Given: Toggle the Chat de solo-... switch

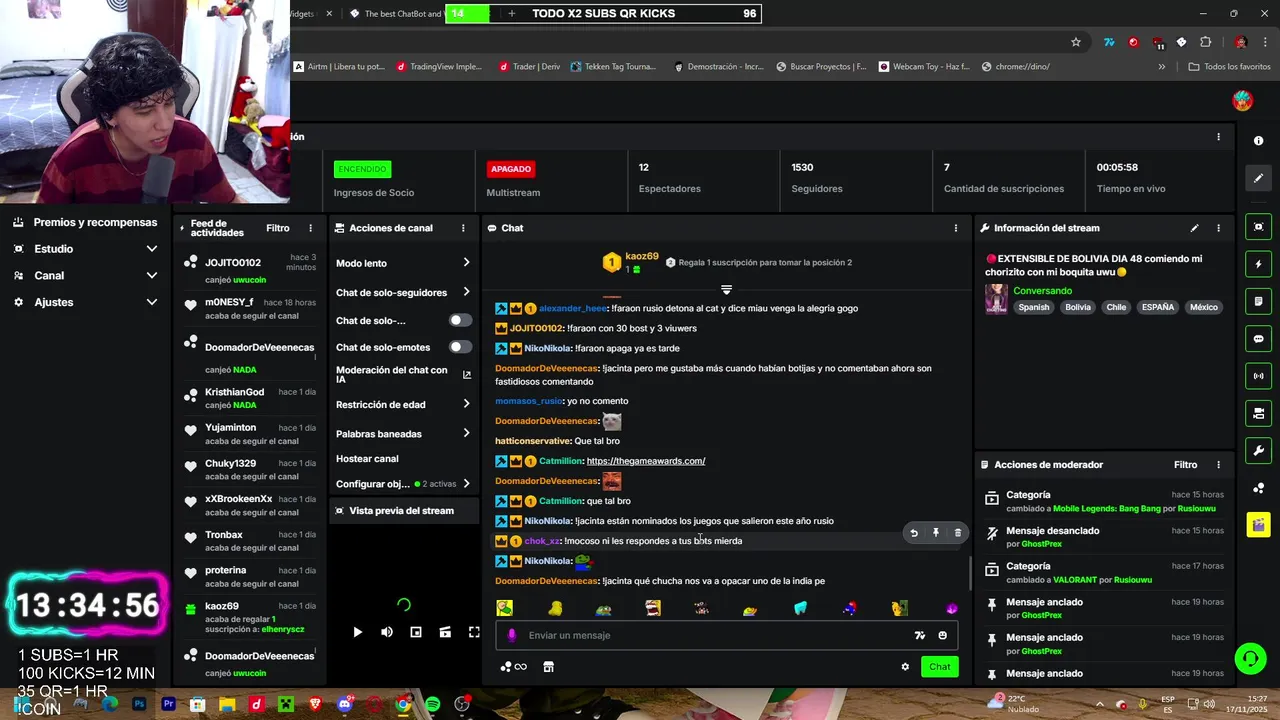Looking at the screenshot, I should pyautogui.click(x=460, y=320).
